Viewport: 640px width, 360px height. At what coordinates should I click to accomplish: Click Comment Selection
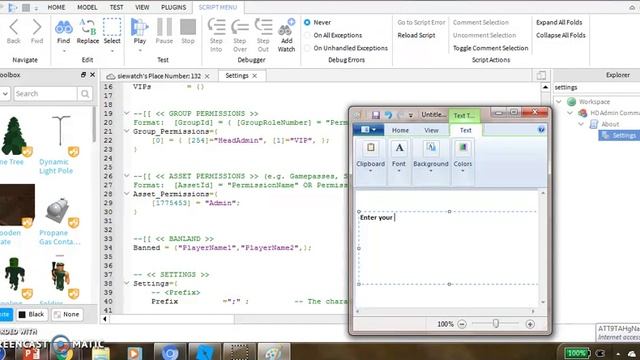[481, 22]
